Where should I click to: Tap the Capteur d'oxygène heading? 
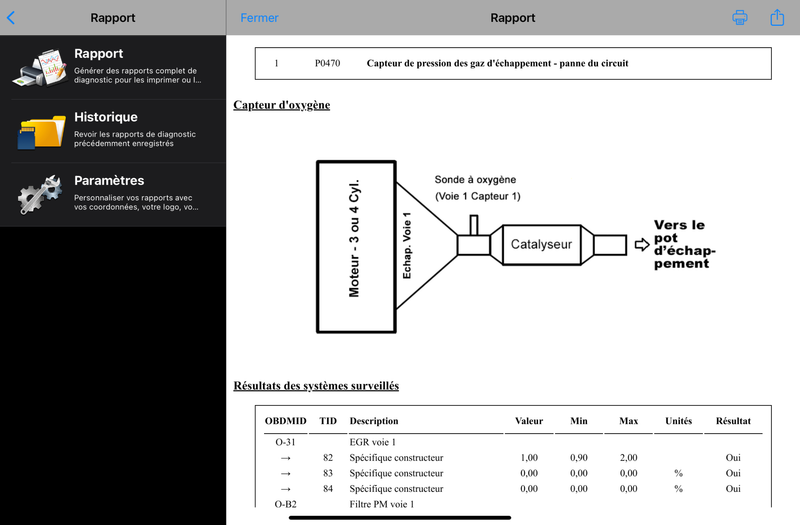(x=281, y=105)
